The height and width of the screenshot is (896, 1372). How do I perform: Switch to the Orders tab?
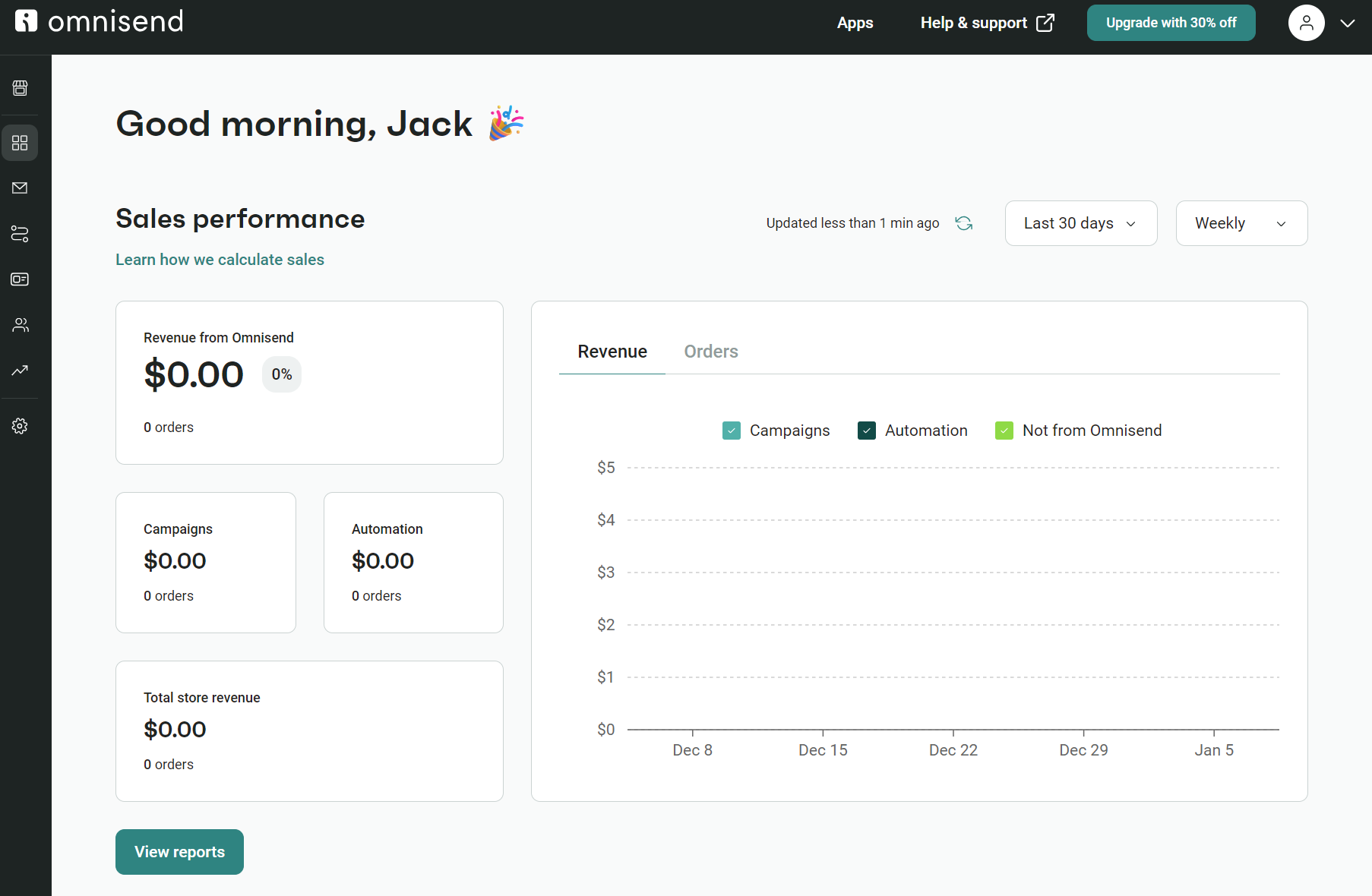pos(710,351)
